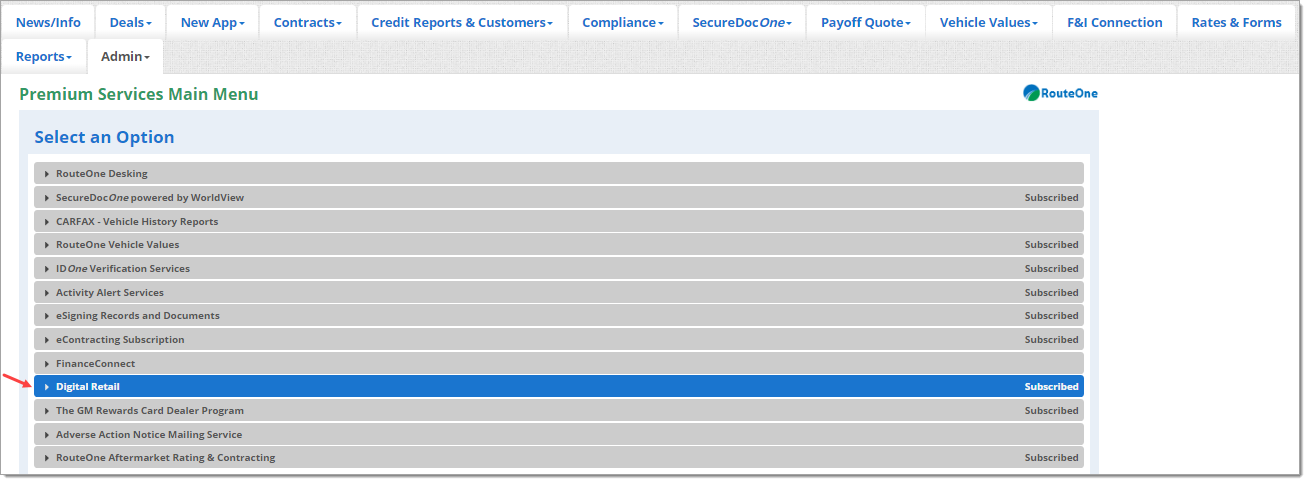Open the Reports dropdown menu
Screen dimensions: 1307x482
[44, 57]
